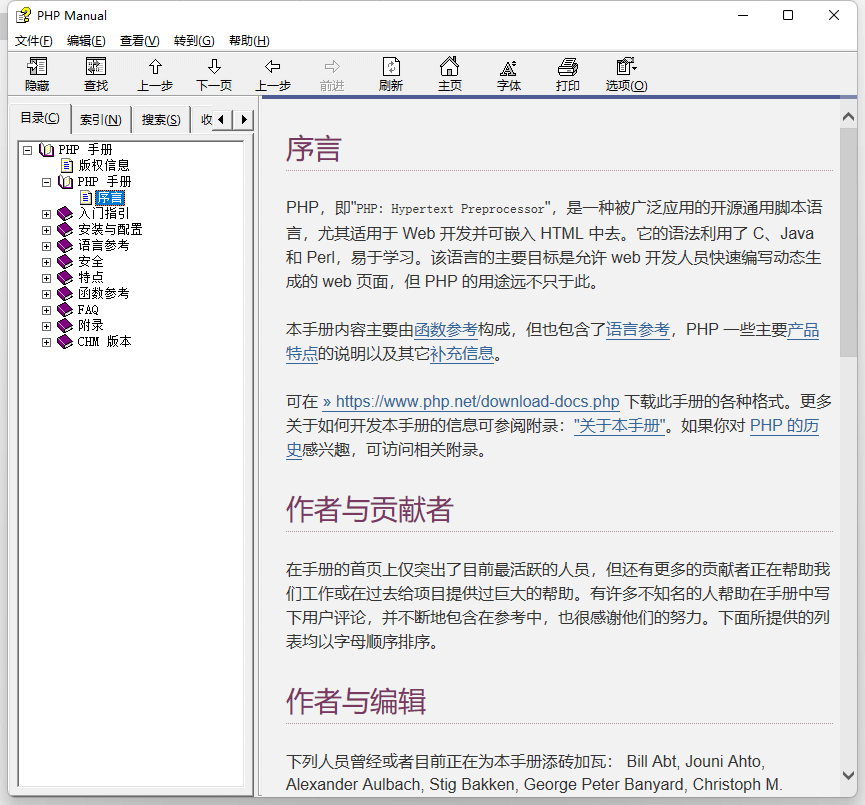Switch to the 搜索 tab

pyautogui.click(x=160, y=119)
